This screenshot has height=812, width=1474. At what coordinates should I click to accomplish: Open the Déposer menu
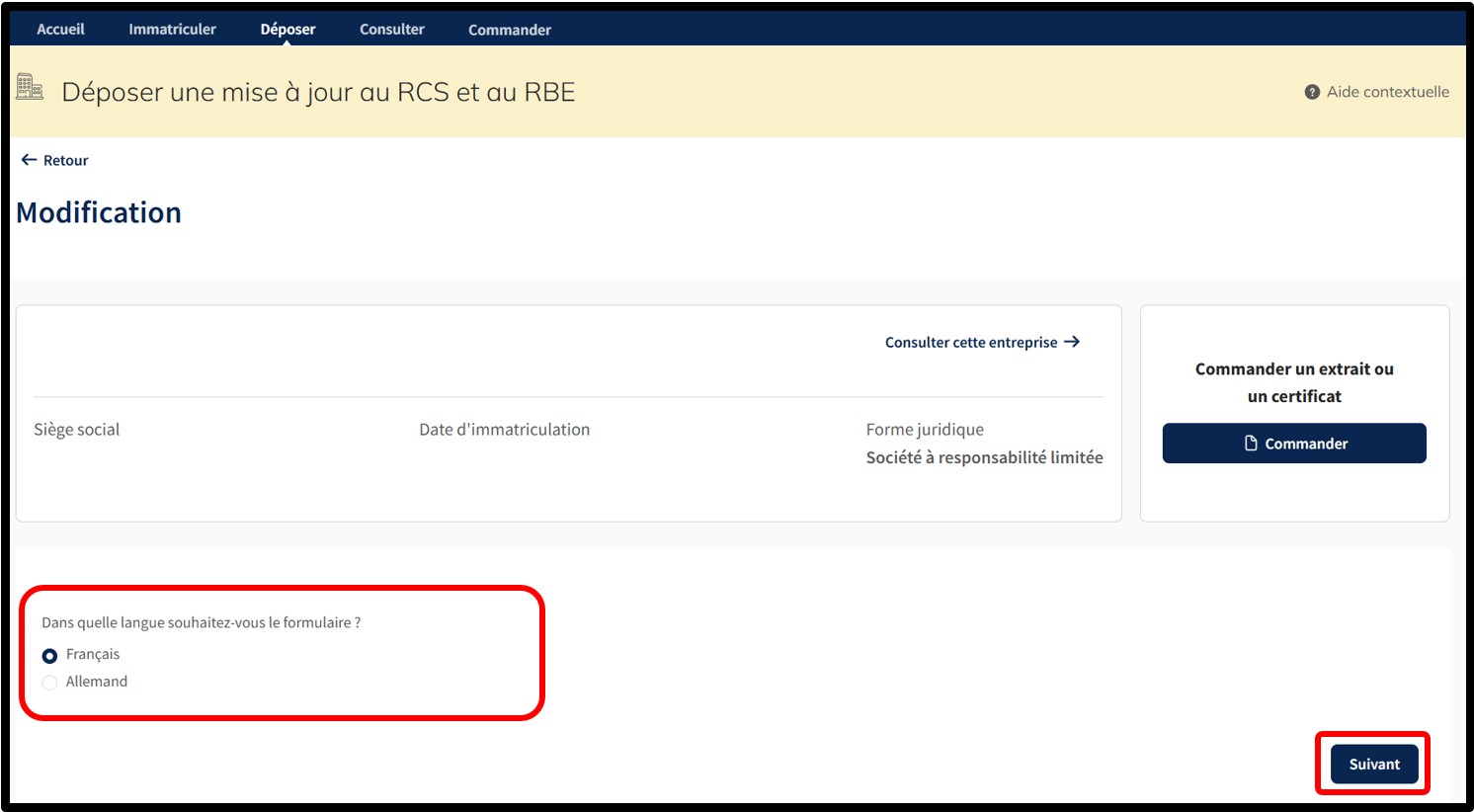tap(287, 29)
